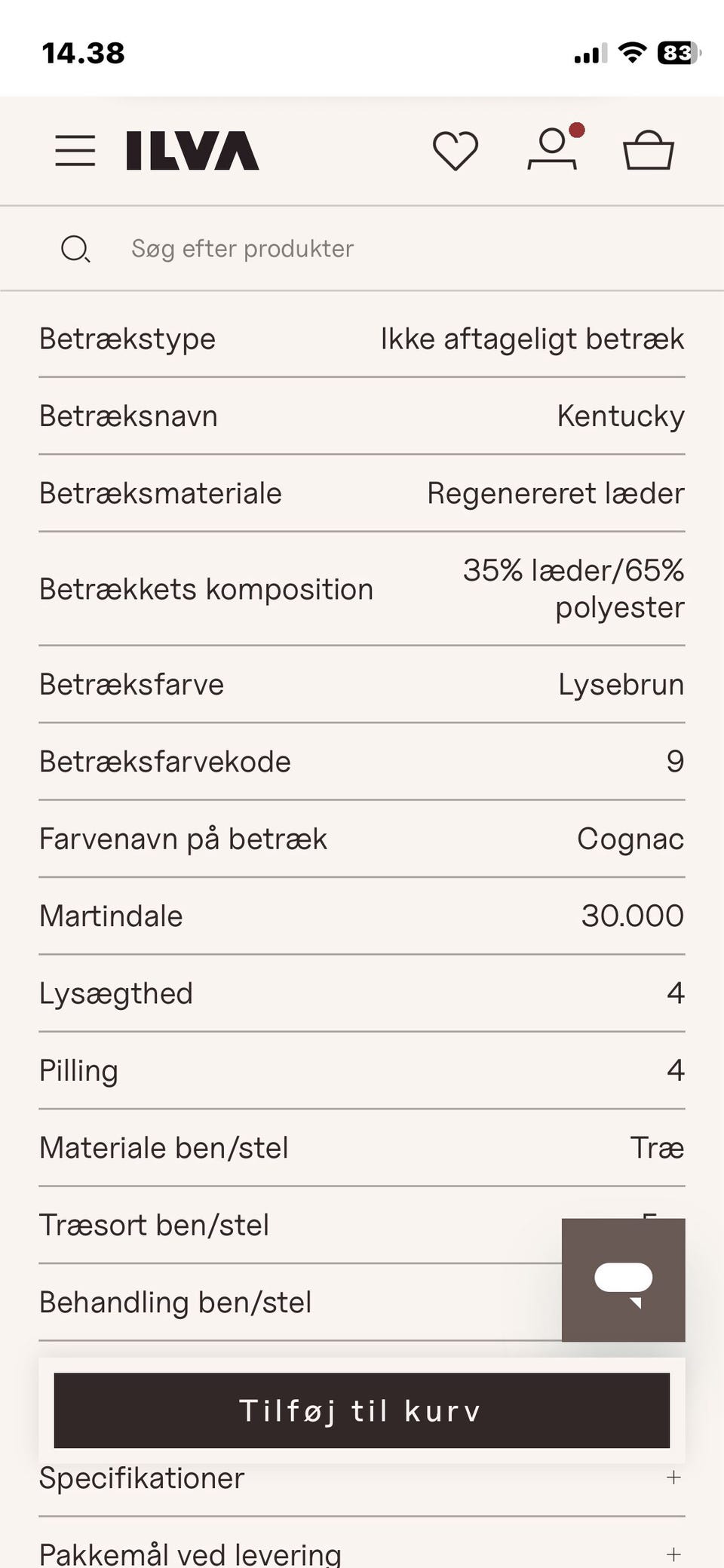Select the 'Farvenavn på betræk' Cognac row
This screenshot has width=724, height=1568.
pyautogui.click(x=362, y=839)
